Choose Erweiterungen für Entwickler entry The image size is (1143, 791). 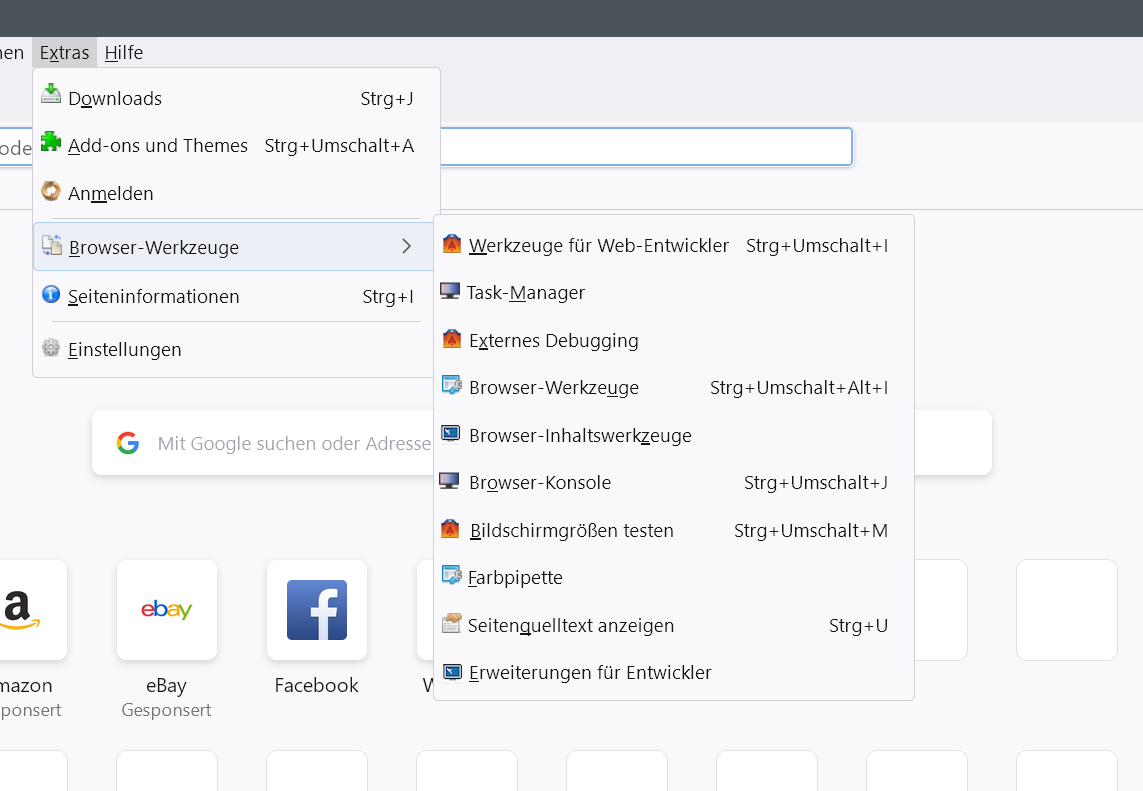[590, 673]
